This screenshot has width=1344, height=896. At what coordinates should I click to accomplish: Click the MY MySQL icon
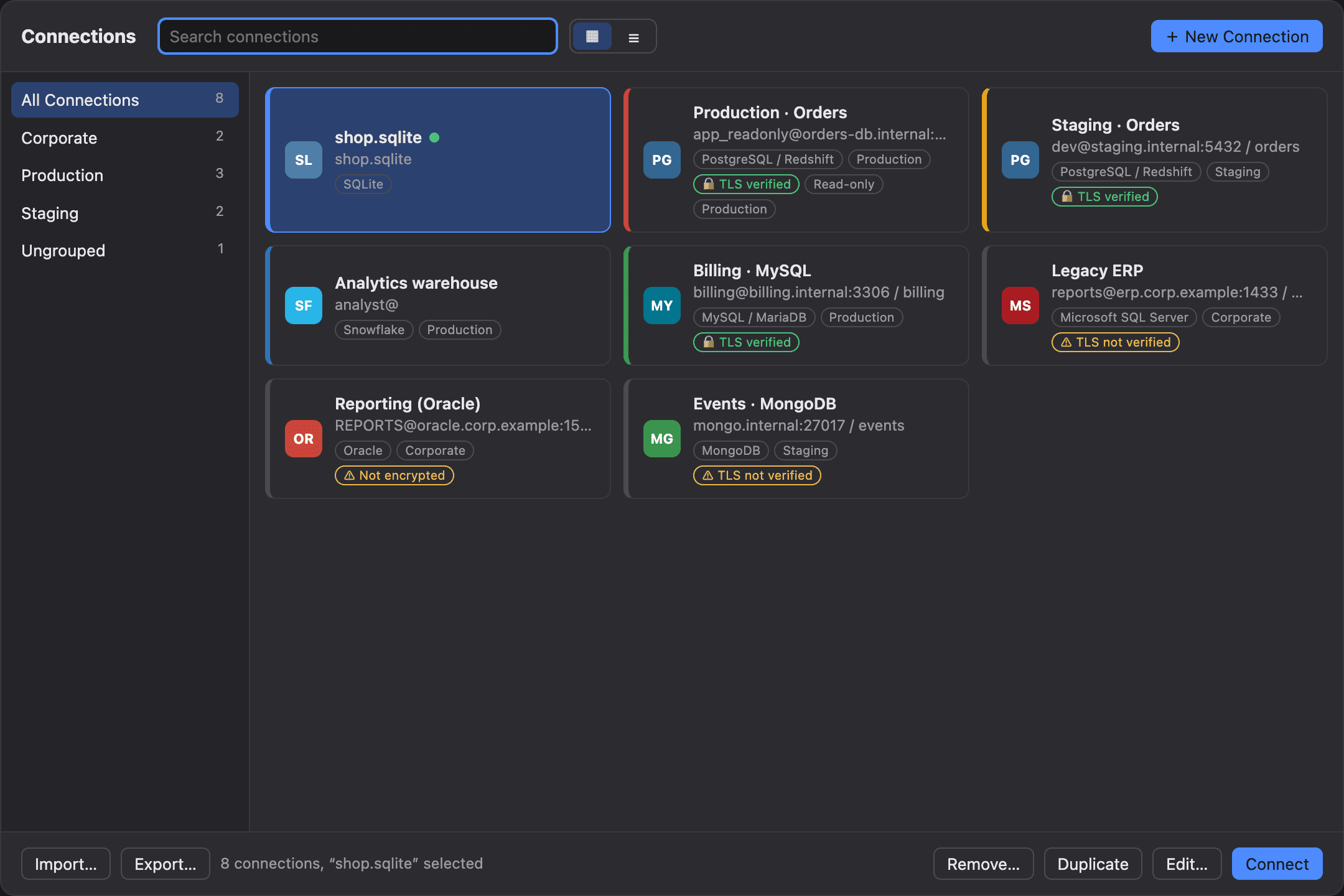tap(661, 306)
